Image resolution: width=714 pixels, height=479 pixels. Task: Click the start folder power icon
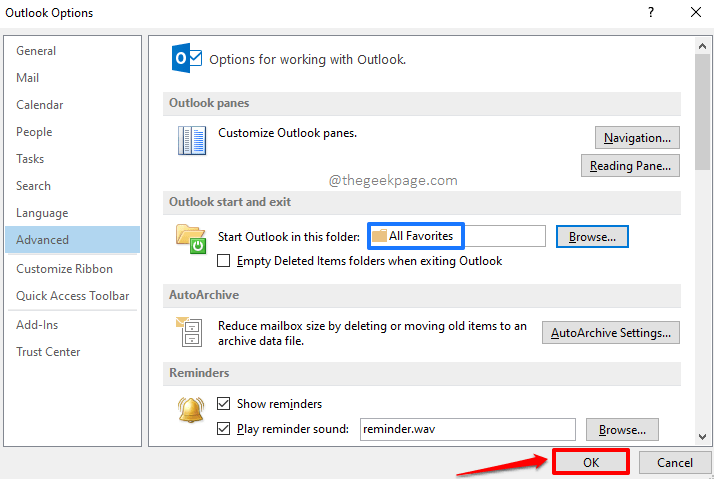tap(191, 238)
